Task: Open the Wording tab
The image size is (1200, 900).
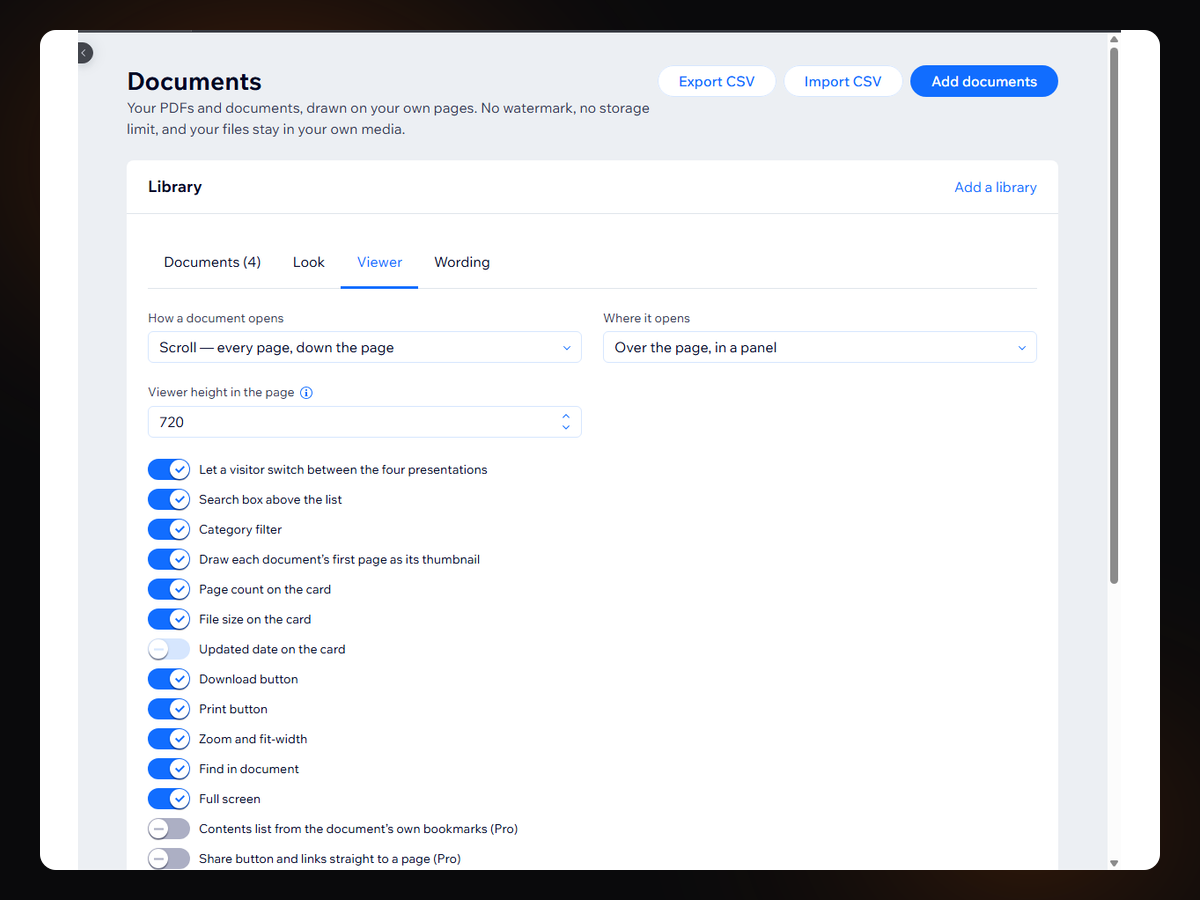Action: [462, 262]
